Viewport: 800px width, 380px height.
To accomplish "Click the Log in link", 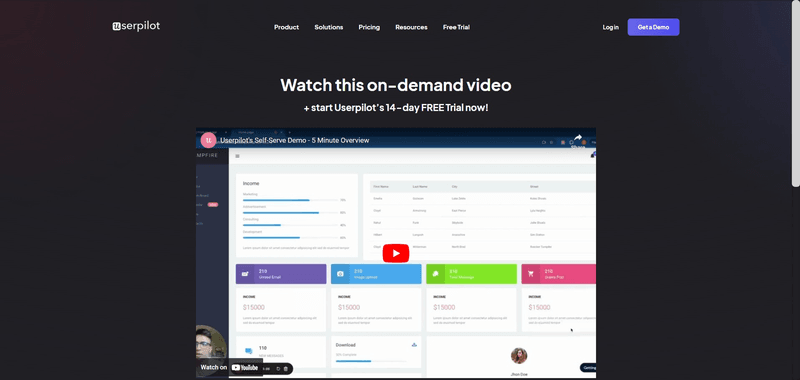I will point(610,28).
